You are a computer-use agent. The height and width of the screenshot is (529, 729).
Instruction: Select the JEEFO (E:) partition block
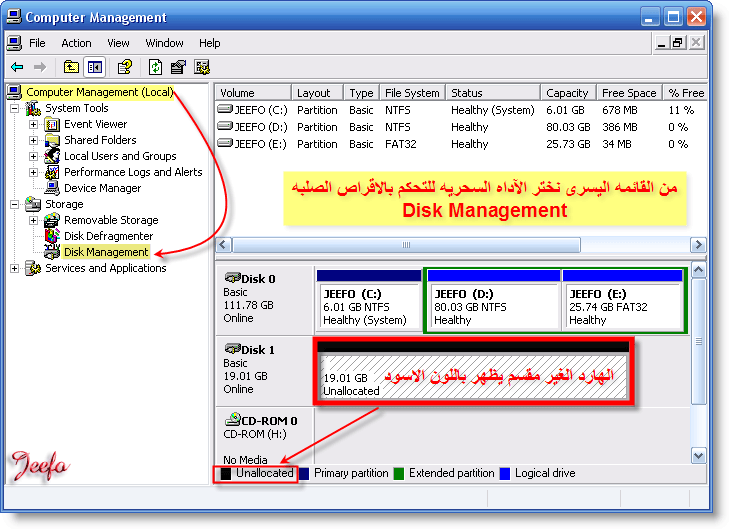[x=623, y=301]
